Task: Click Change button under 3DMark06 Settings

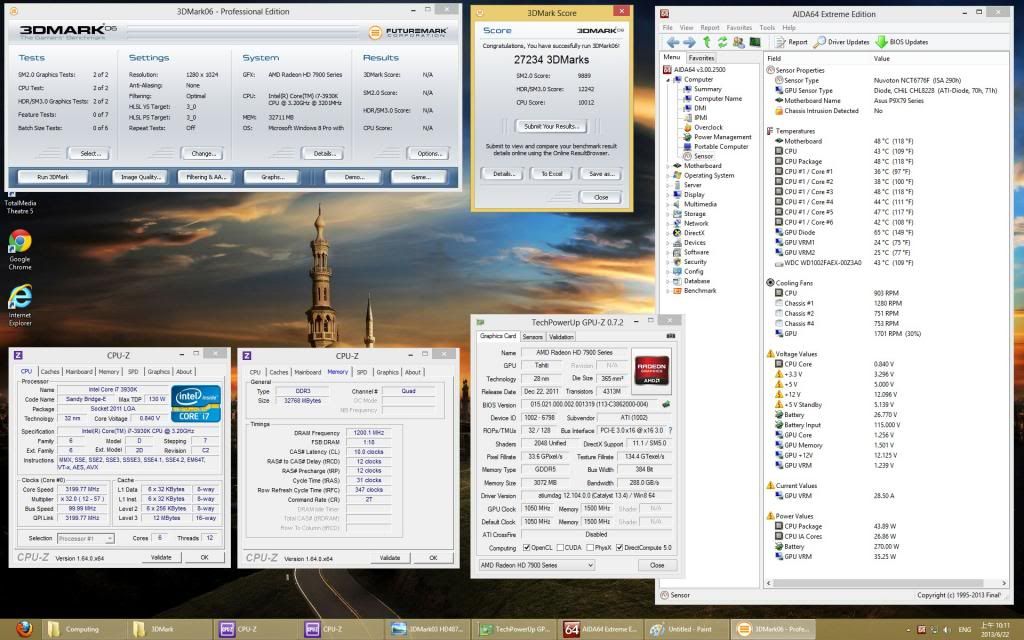Action: 203,153
